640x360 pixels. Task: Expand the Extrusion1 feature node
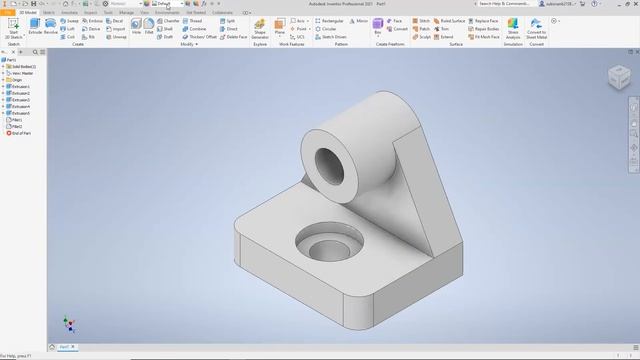3,87
